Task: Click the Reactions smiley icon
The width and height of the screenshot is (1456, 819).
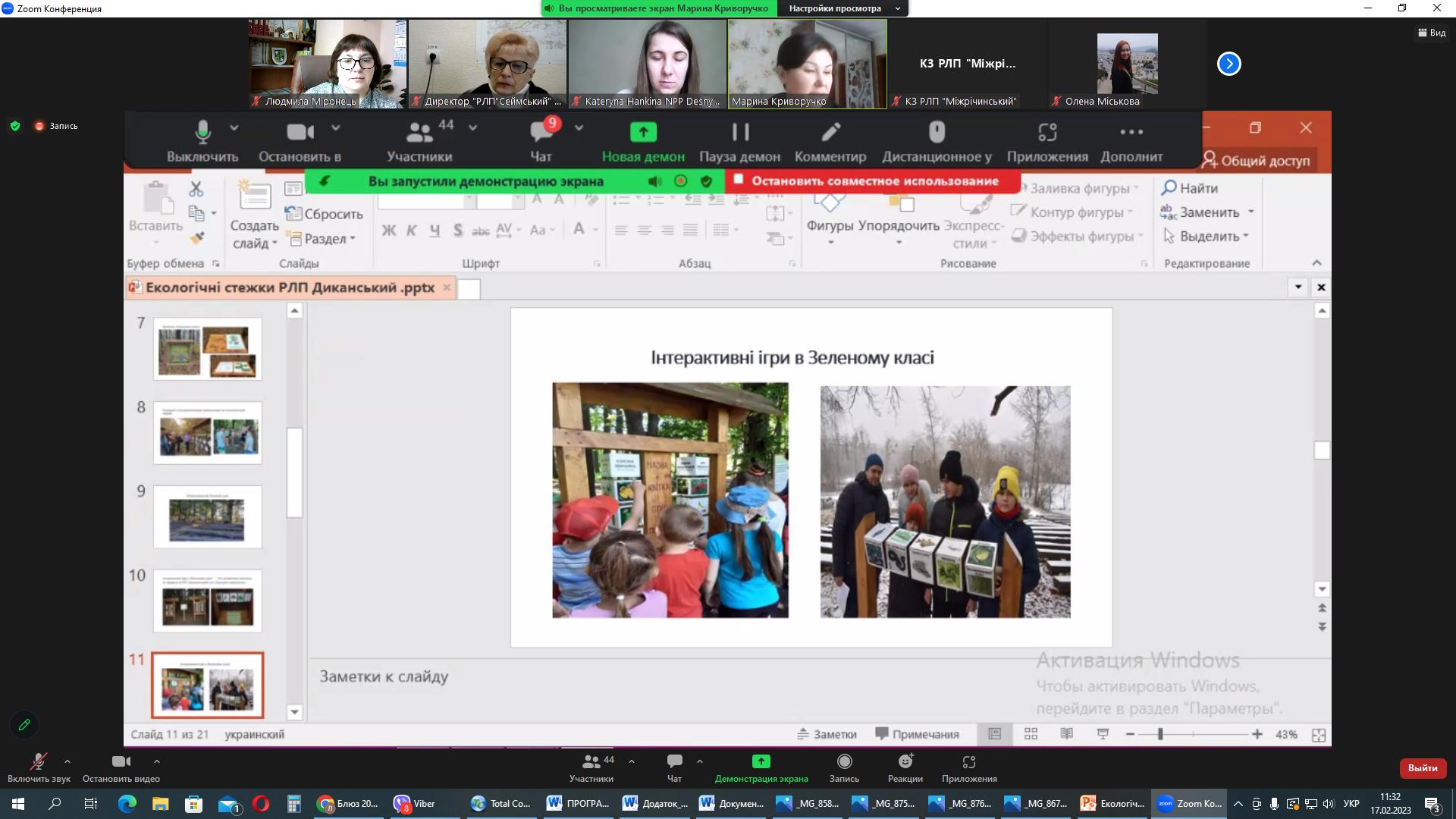Action: [x=905, y=761]
